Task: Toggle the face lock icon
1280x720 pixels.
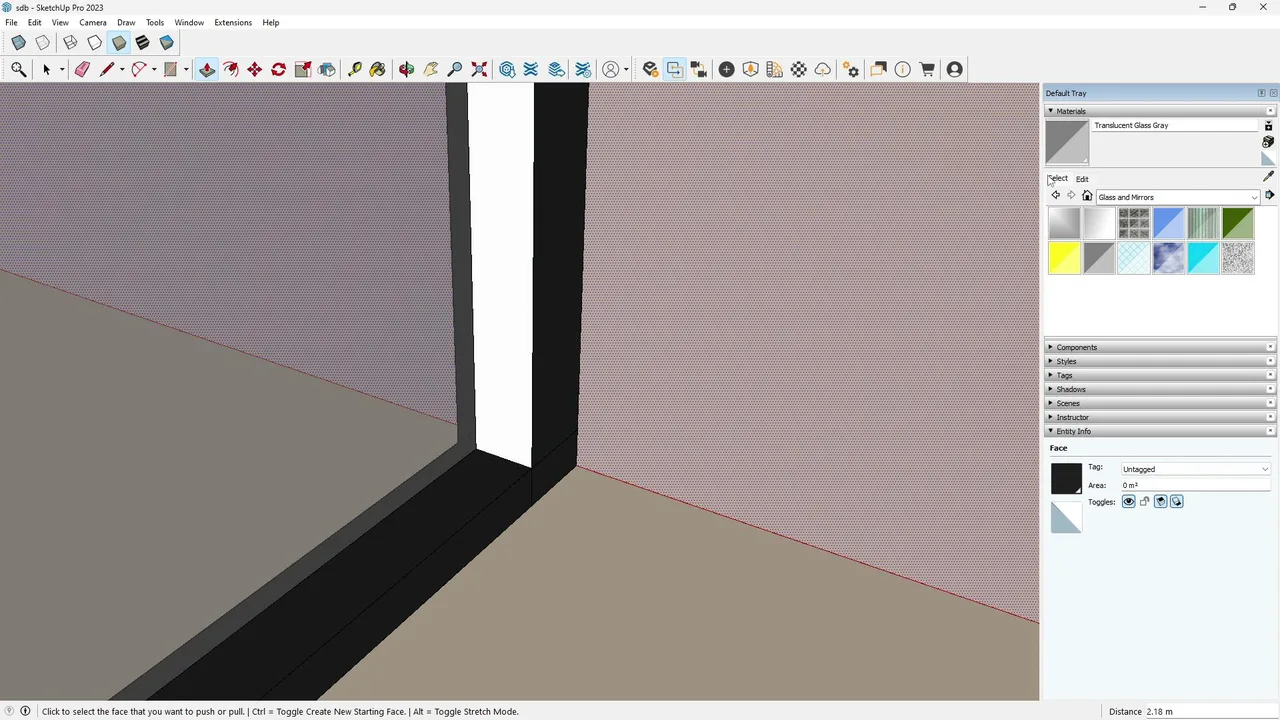Action: tap(1144, 502)
